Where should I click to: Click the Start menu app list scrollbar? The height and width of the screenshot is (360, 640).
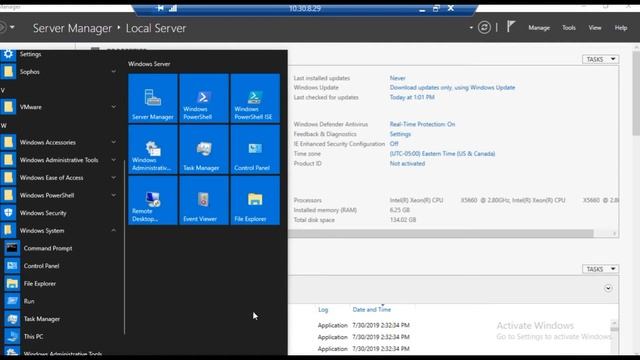pyautogui.click(x=124, y=247)
